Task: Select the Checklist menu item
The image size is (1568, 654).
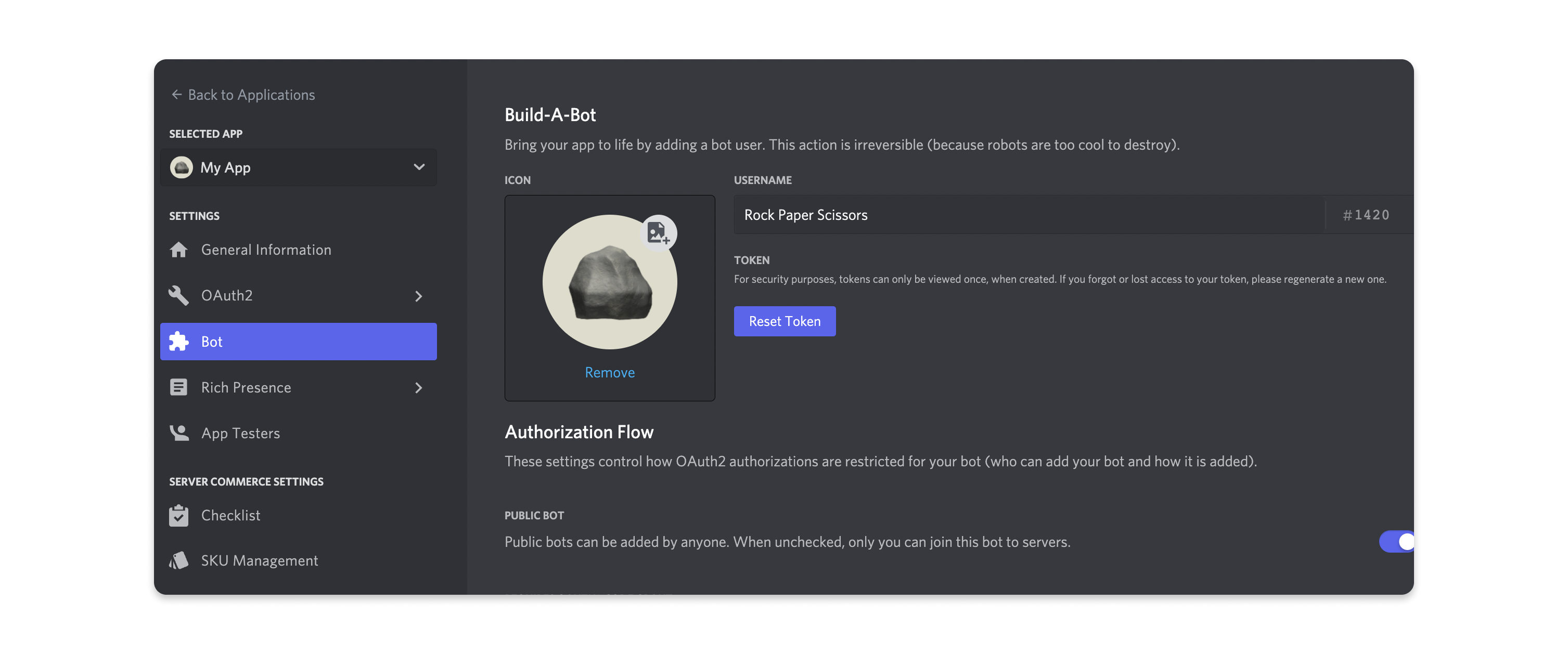Action: click(230, 514)
